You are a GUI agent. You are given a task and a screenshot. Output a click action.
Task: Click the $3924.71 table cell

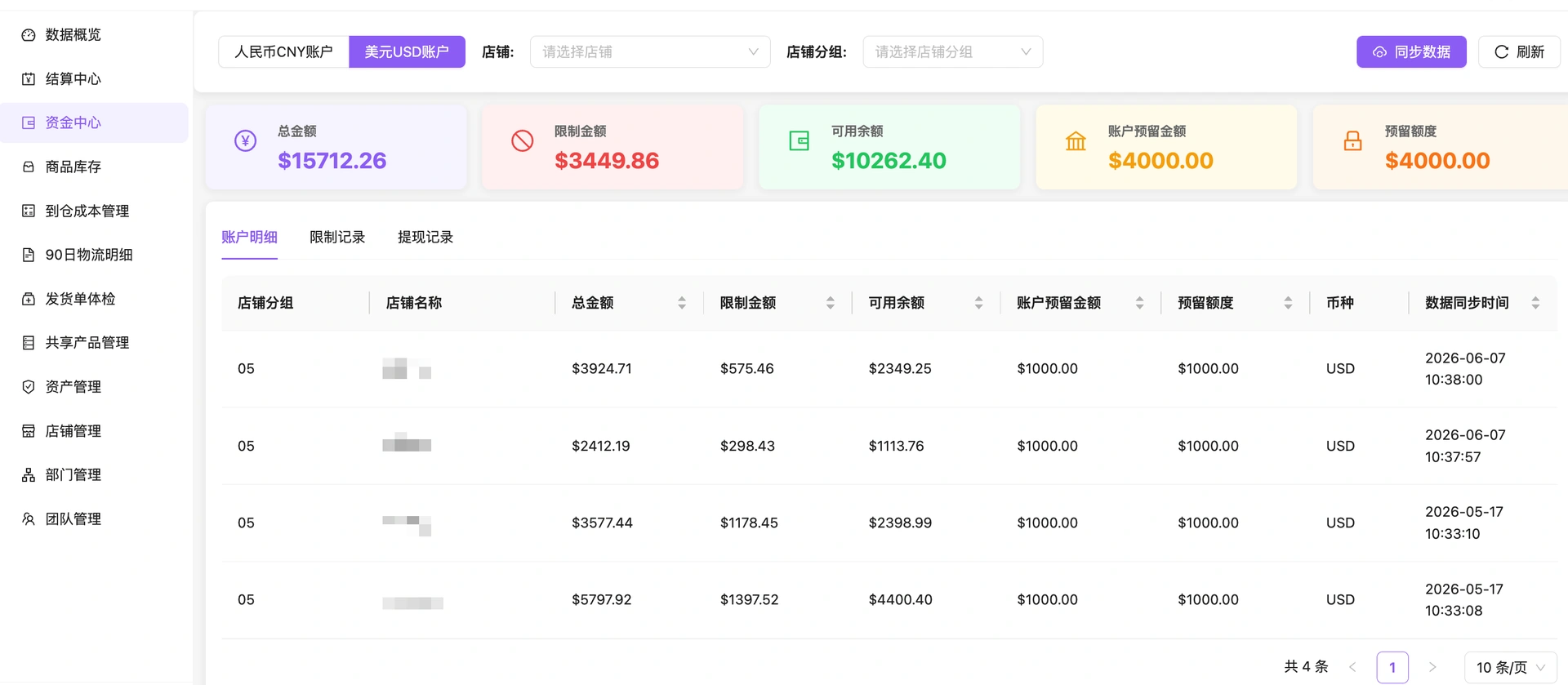pyautogui.click(x=602, y=369)
